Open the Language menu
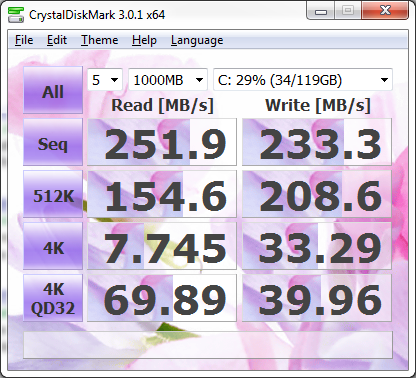This screenshot has height=378, width=416. [x=197, y=40]
